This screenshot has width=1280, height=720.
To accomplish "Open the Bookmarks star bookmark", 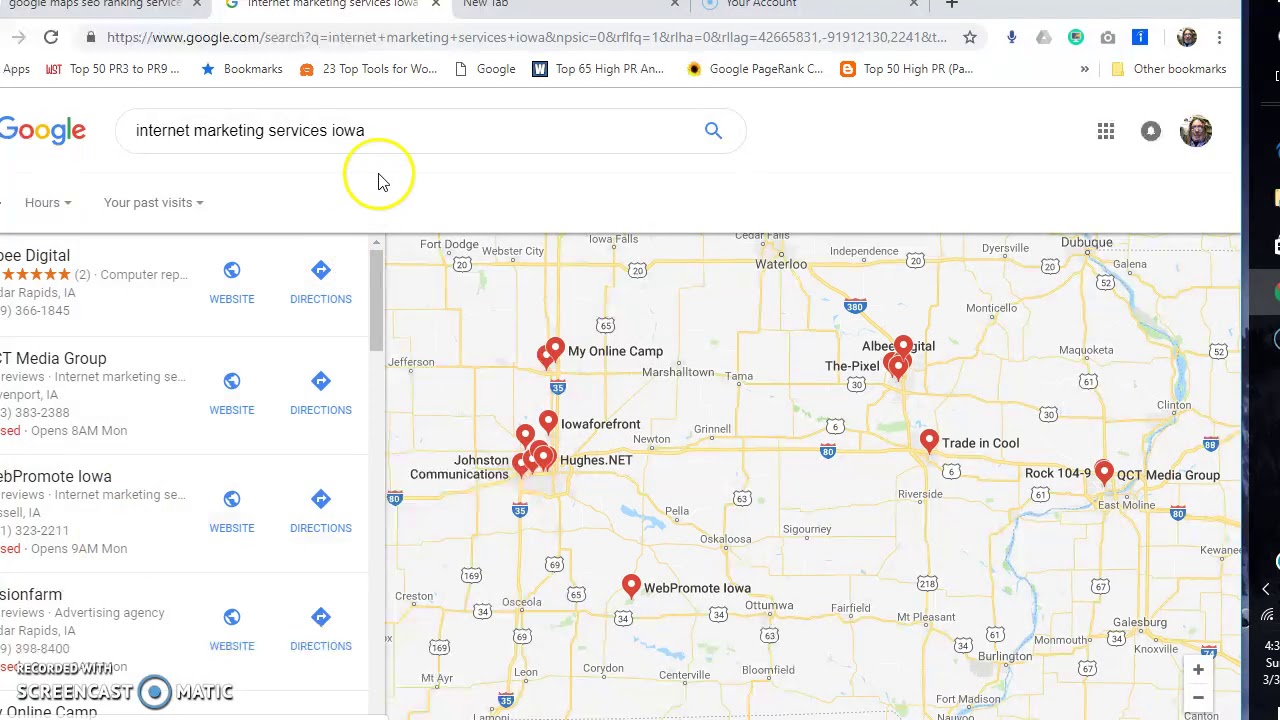I will point(241,69).
